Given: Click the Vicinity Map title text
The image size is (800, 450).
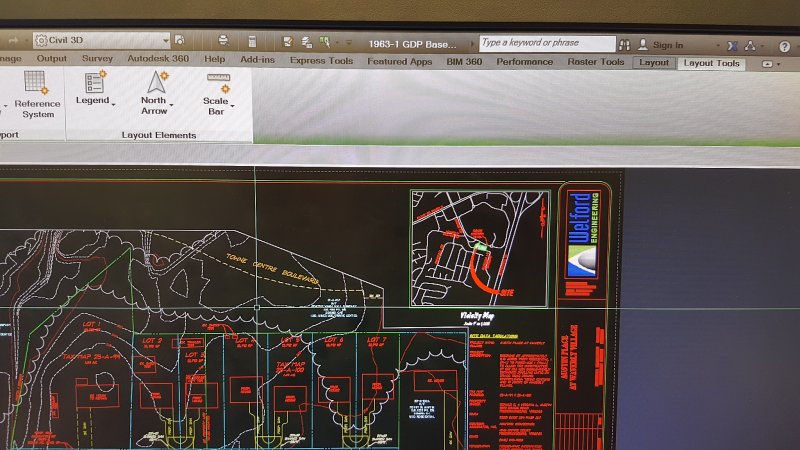Looking at the screenshot, I should [x=477, y=316].
